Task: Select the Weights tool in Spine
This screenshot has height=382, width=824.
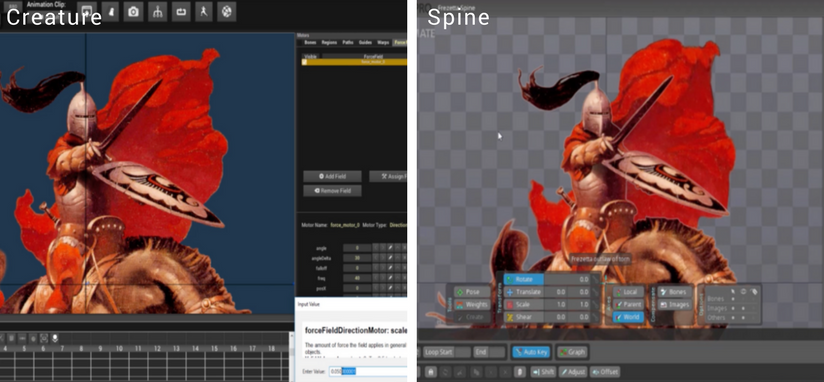Action: [x=471, y=305]
